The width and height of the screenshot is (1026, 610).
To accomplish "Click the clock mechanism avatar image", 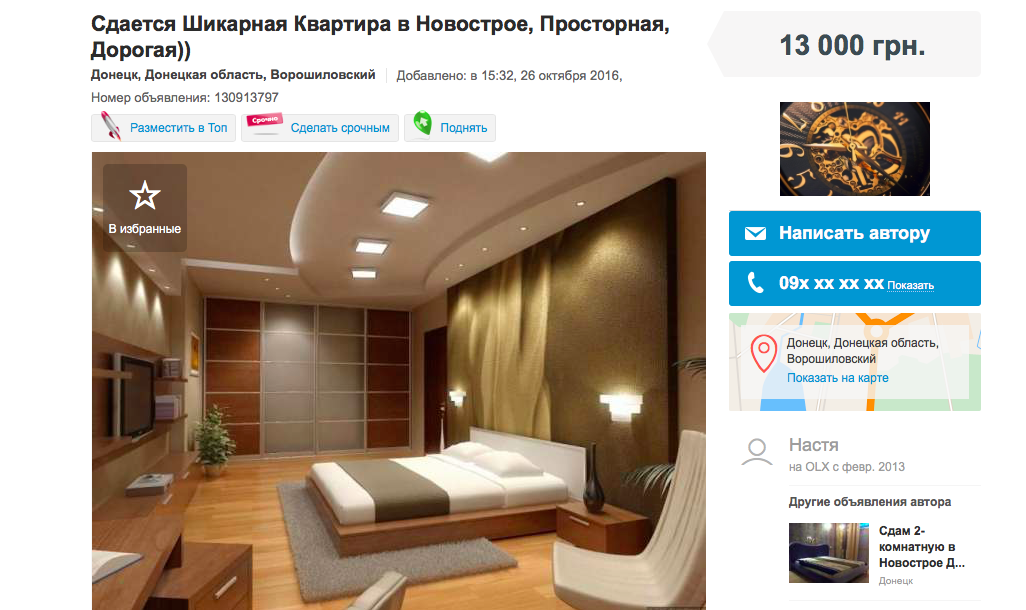I will point(855,149).
